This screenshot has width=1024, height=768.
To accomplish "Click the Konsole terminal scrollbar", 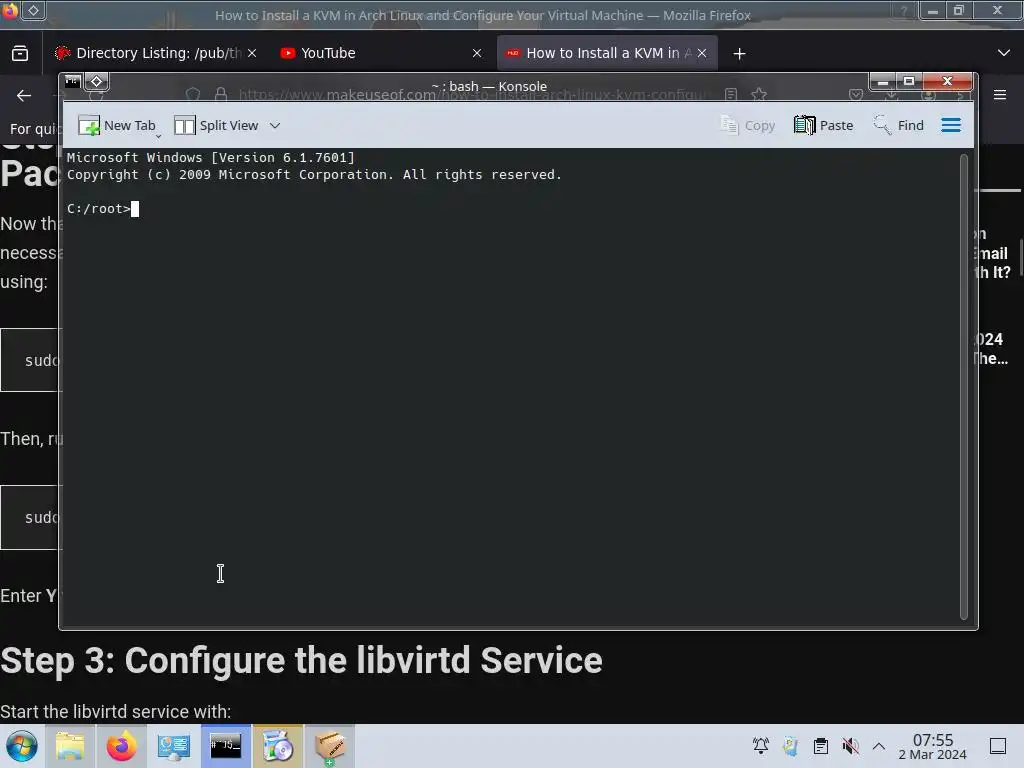I will (963, 387).
